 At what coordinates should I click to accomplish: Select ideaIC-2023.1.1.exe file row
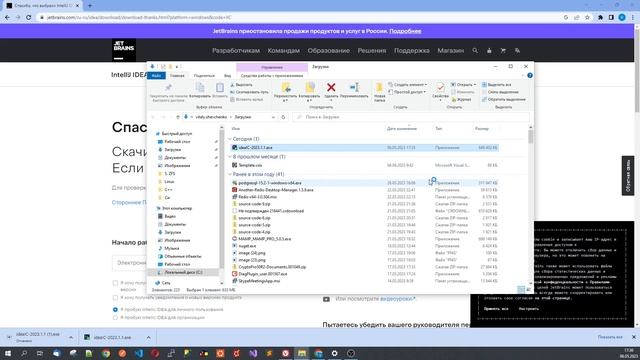point(364,148)
